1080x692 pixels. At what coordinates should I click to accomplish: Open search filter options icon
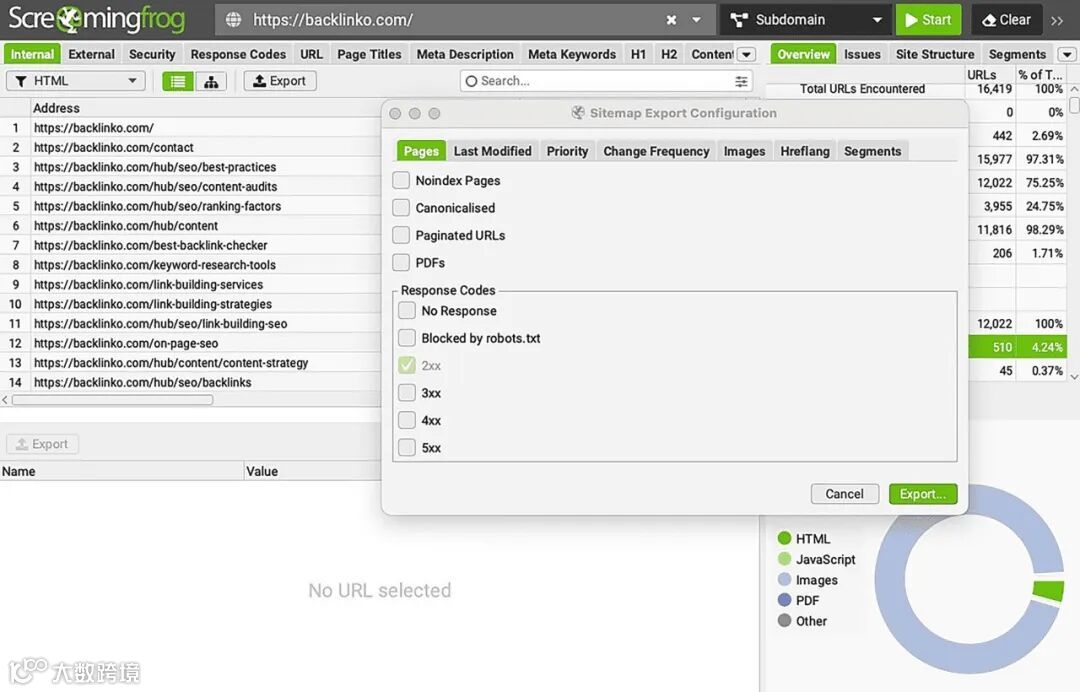[x=741, y=81]
